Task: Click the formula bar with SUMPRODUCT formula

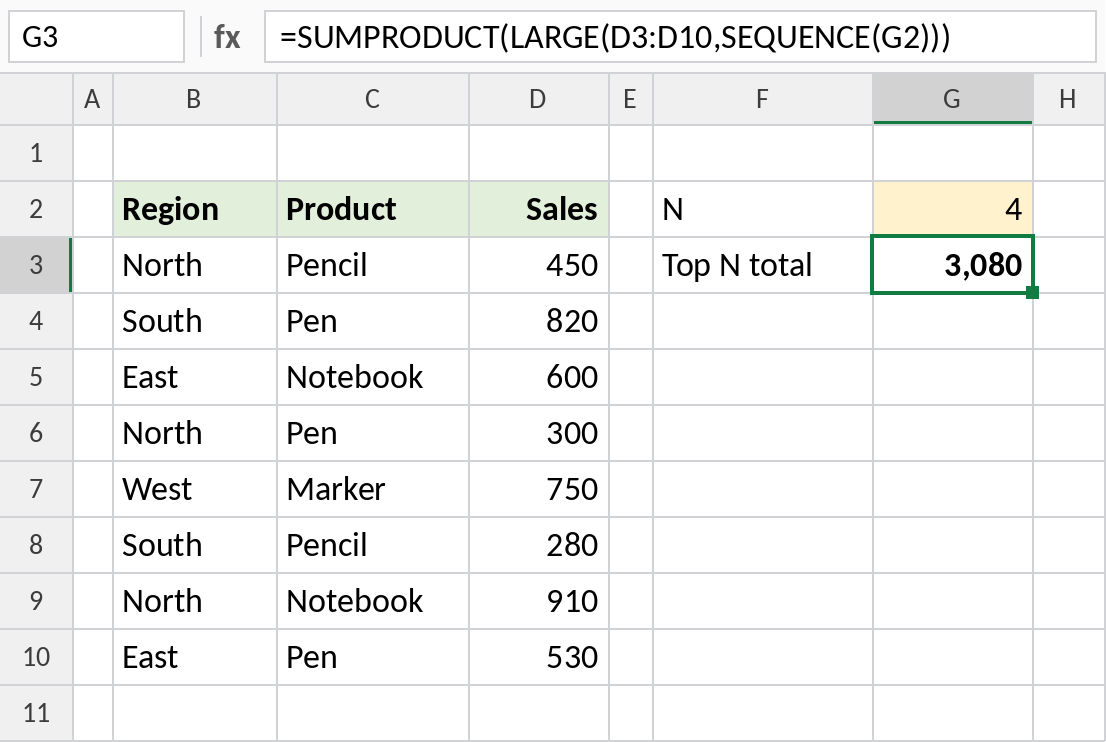Action: 680,36
